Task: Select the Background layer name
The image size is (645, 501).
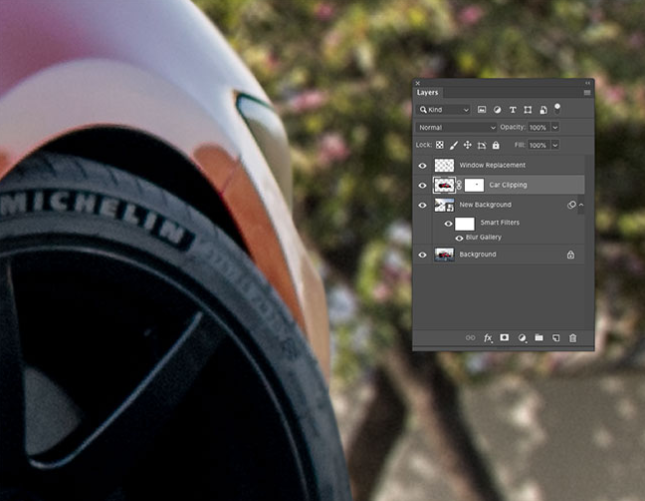Action: (478, 255)
